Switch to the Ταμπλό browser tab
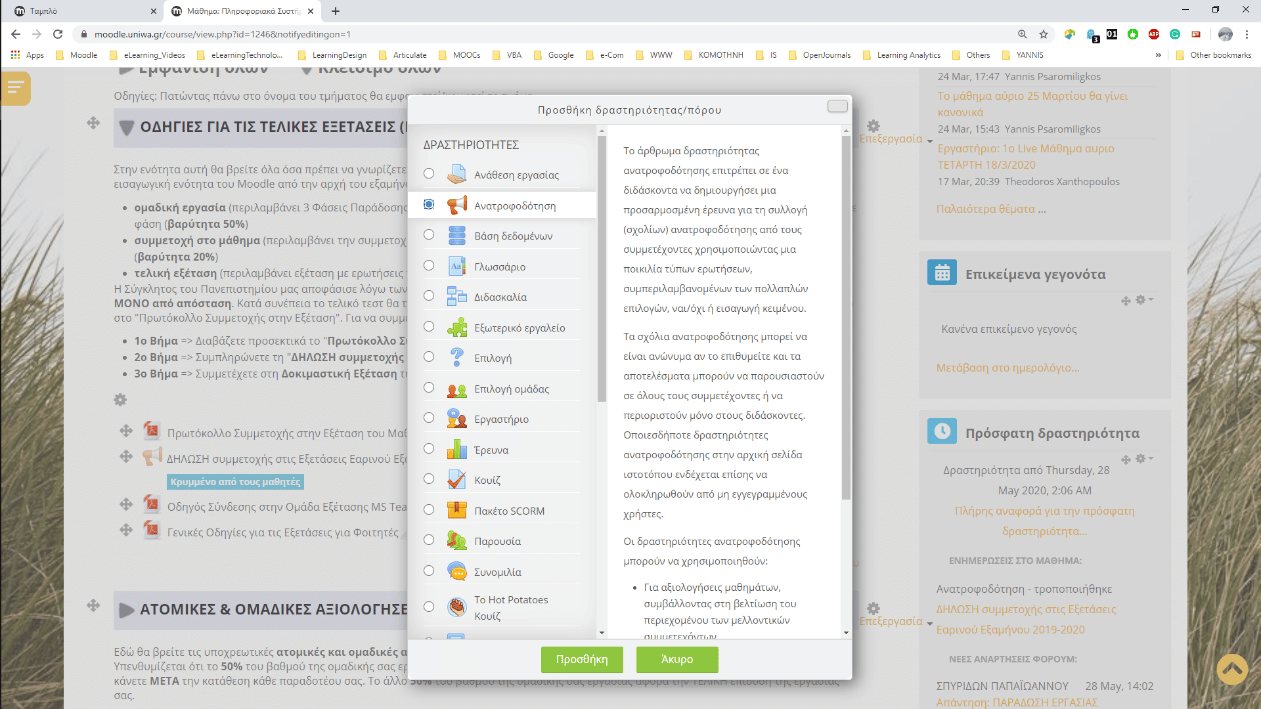Image resolution: width=1261 pixels, height=709 pixels. pyautogui.click(x=83, y=11)
